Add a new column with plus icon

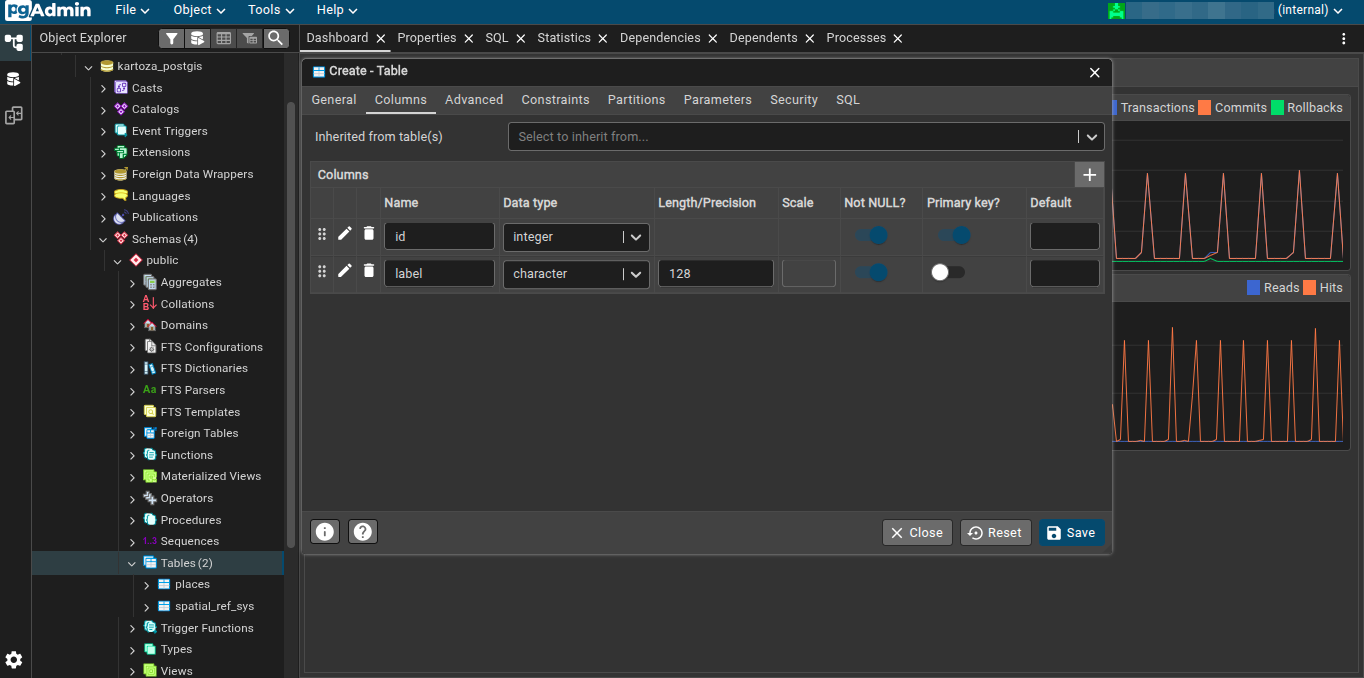tap(1089, 174)
